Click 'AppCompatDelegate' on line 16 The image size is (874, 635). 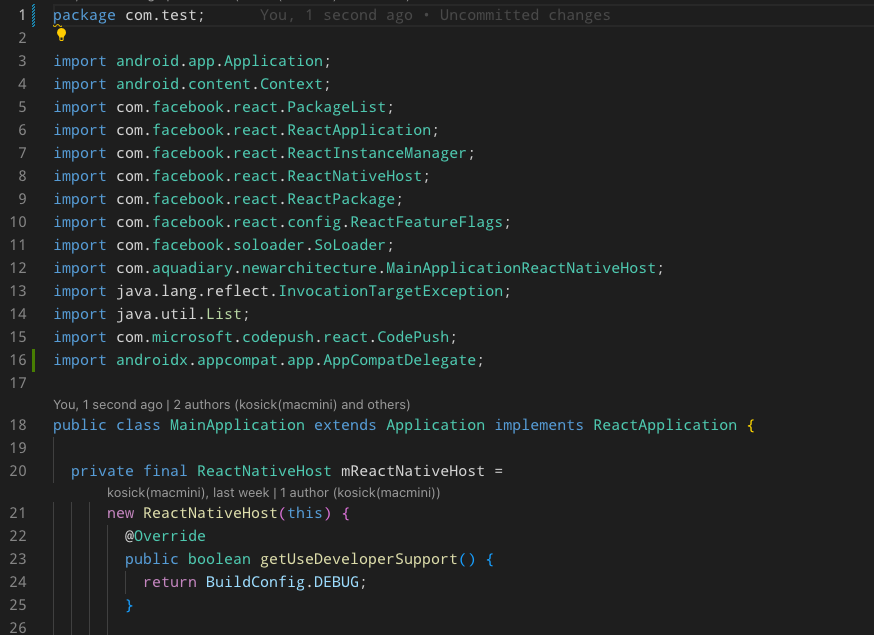click(400, 360)
